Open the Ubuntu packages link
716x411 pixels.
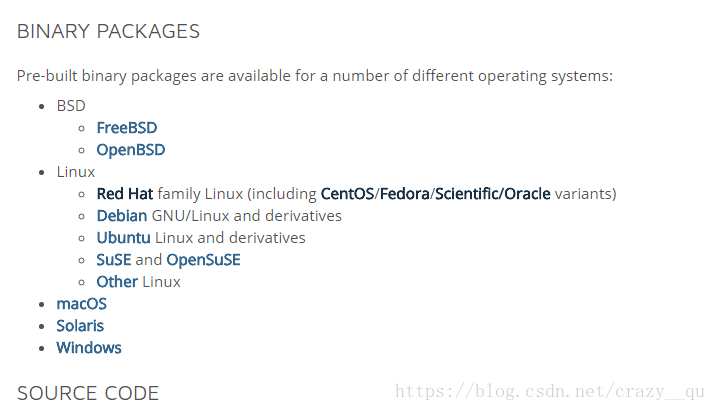coord(123,237)
